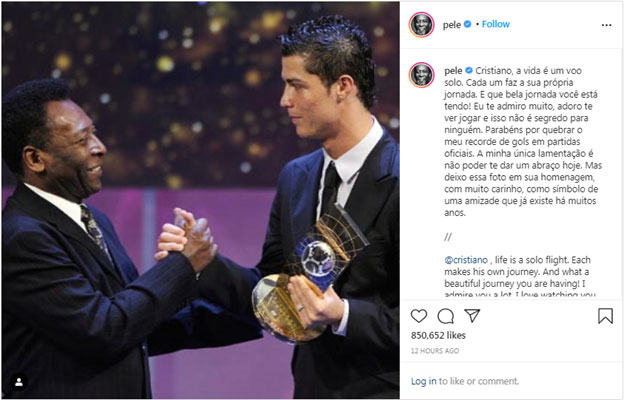Click the English caption translation text
The height and width of the screenshot is (400, 624).
(519, 277)
